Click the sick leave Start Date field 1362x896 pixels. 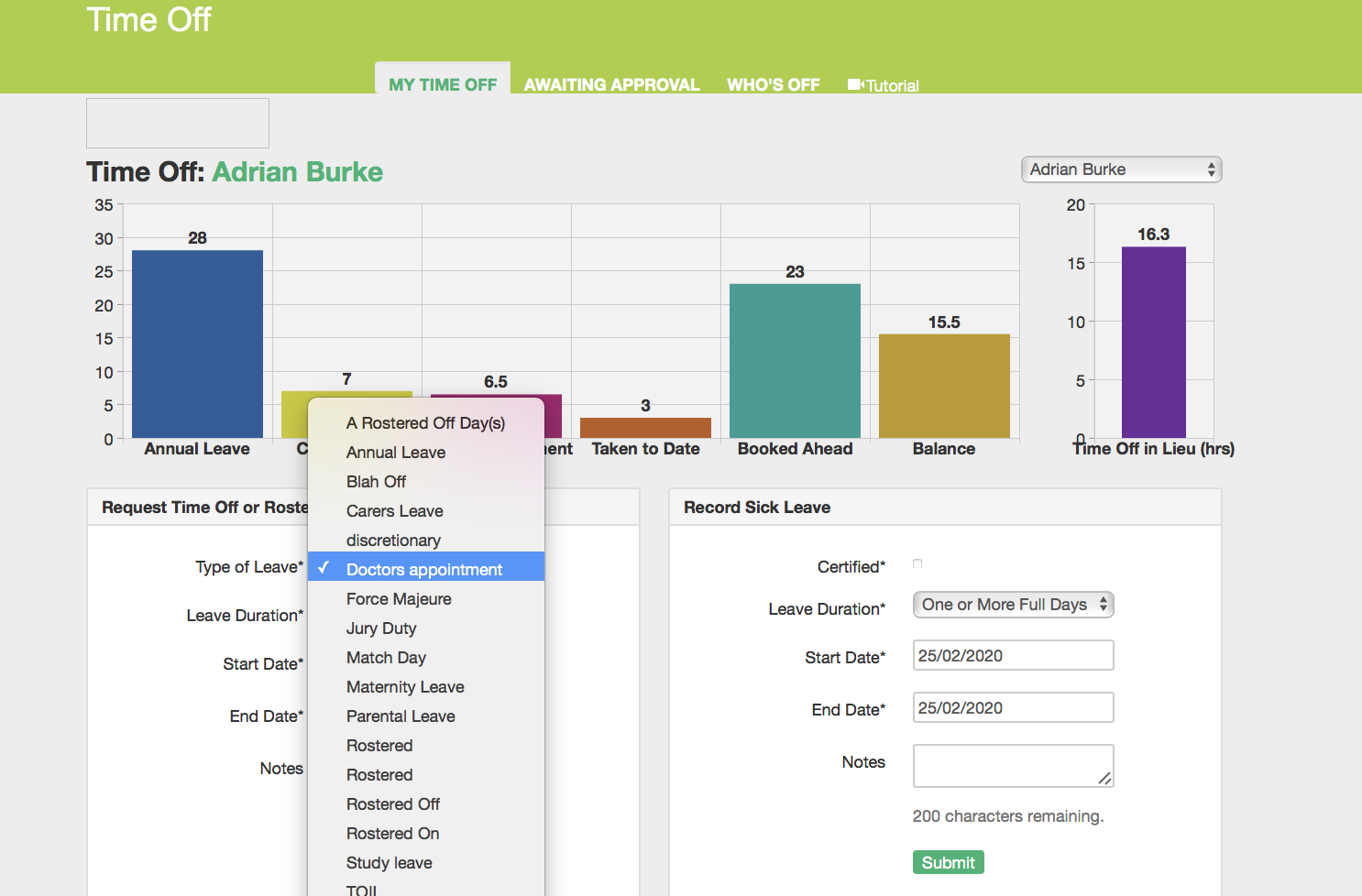1013,656
